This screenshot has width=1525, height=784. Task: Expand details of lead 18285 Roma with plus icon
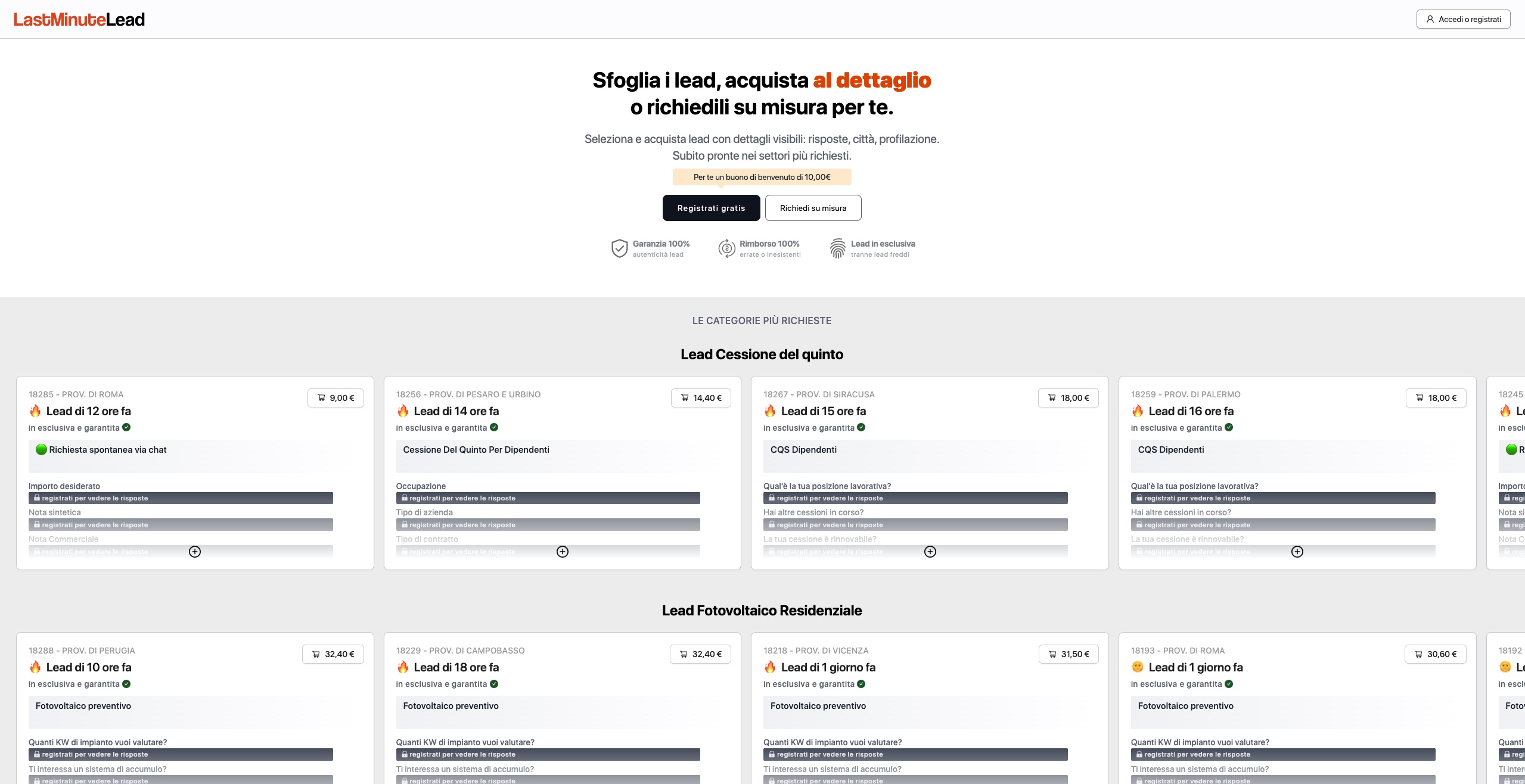pos(195,552)
